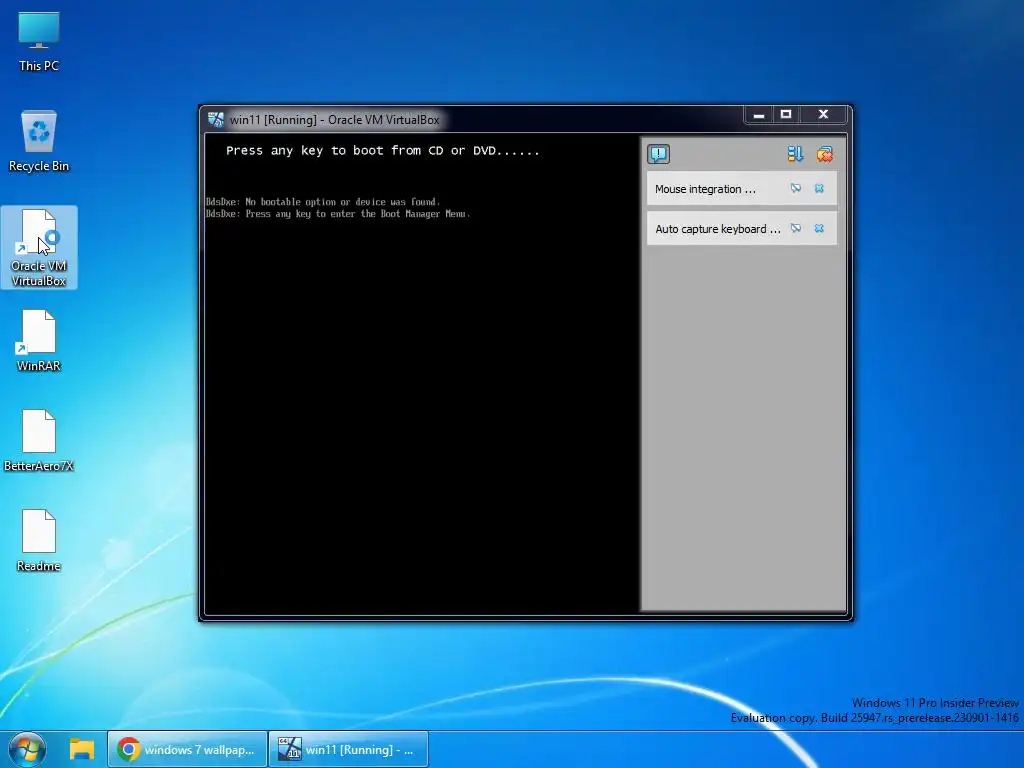Screen dimensions: 1024x768
Task: Suppress future Auto capture keyboard messages icon
Action: point(795,229)
